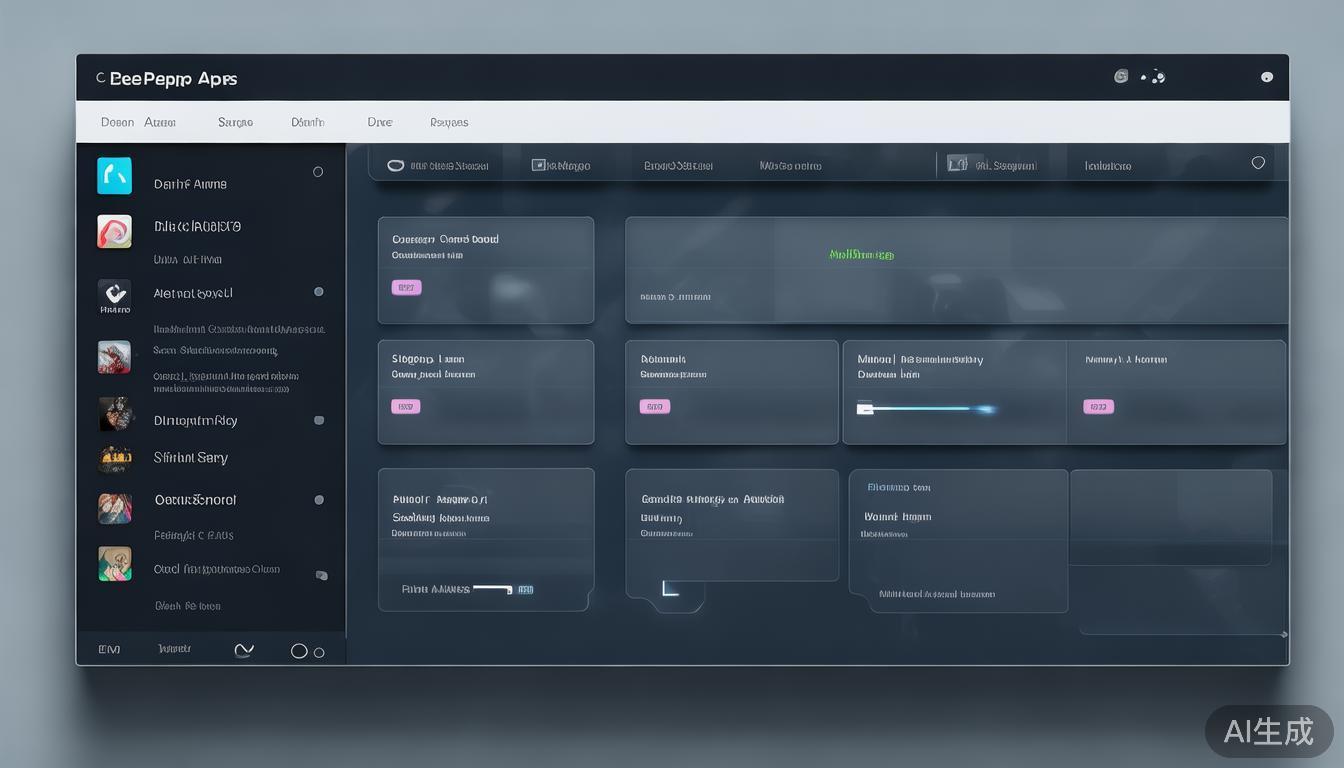Image resolution: width=1344 pixels, height=768 pixels.
Task: Click the yellow-lettered icon beside 'Sfirhnt Sery'
Action: click(x=114, y=459)
